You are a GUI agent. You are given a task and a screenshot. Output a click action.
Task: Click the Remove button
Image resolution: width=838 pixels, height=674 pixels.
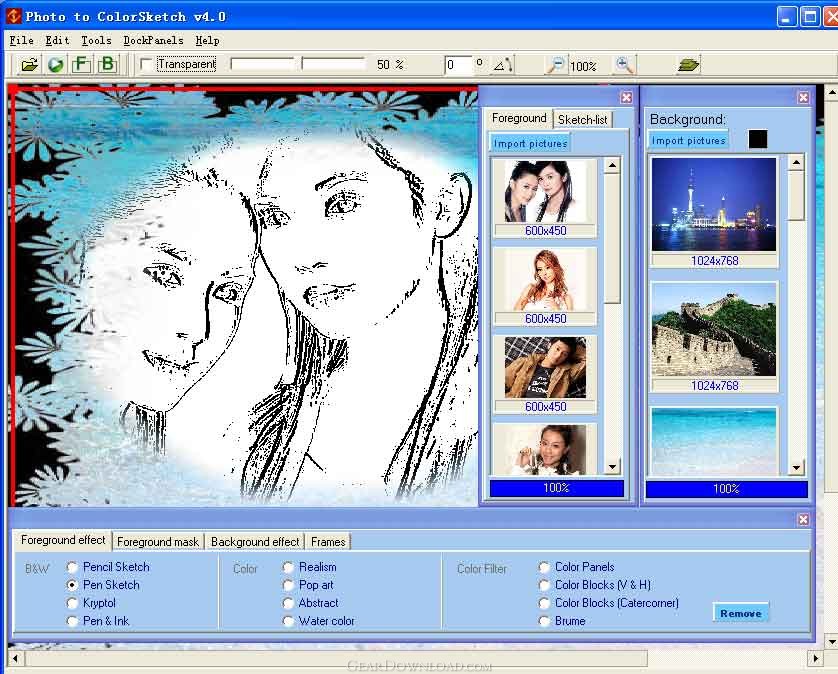[741, 614]
